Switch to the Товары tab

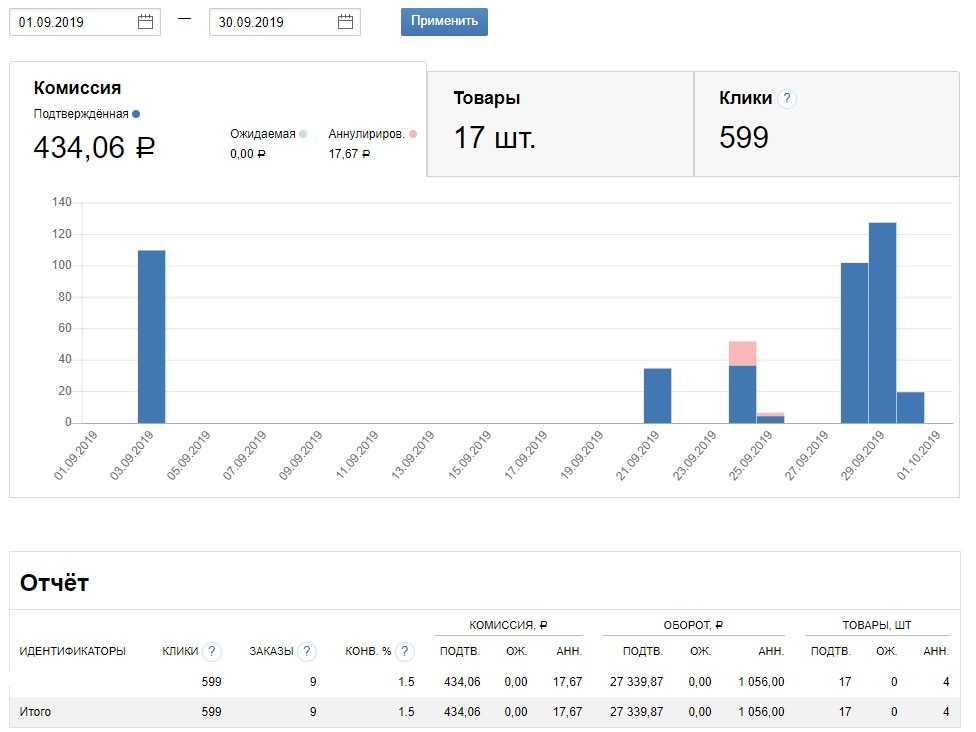point(560,124)
